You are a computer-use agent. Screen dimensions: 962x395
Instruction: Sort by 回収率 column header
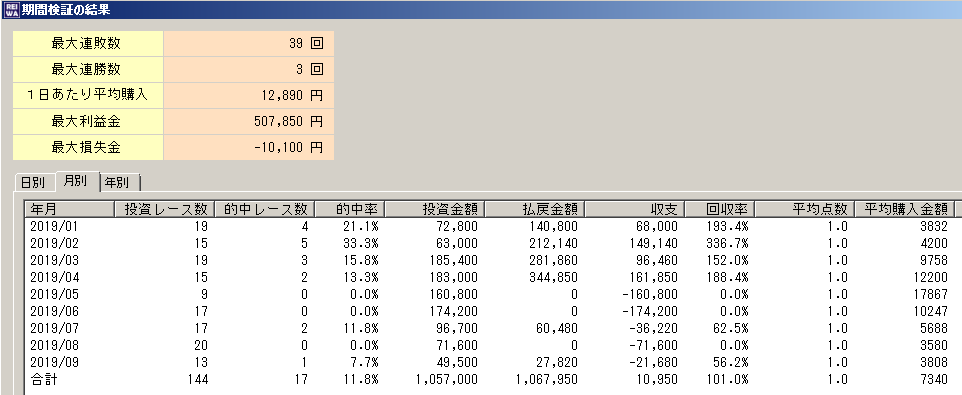point(719,209)
